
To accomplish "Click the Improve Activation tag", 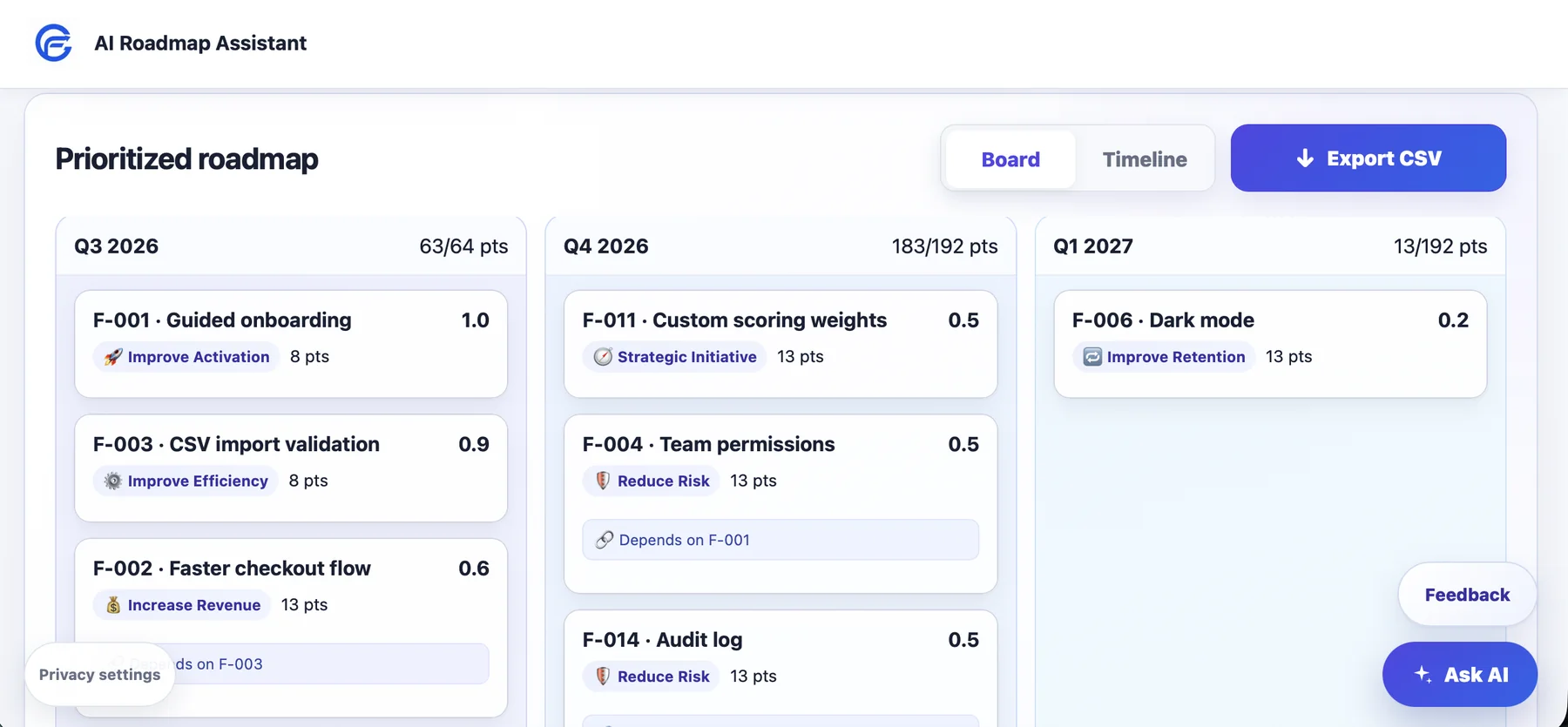I will (x=186, y=357).
